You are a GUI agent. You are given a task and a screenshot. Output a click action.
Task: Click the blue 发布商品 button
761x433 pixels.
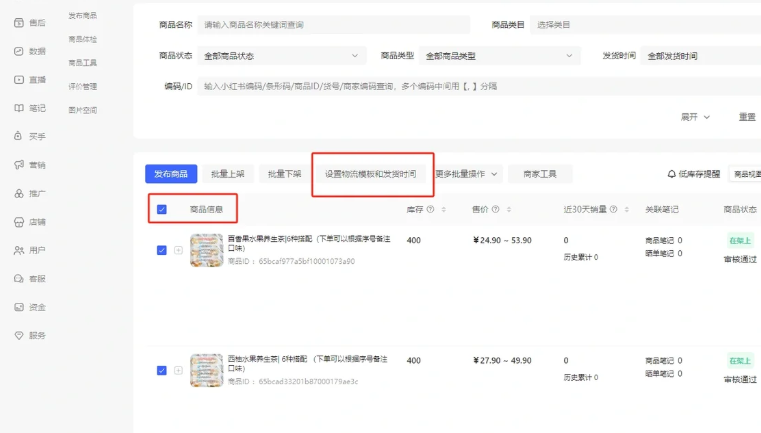171,174
